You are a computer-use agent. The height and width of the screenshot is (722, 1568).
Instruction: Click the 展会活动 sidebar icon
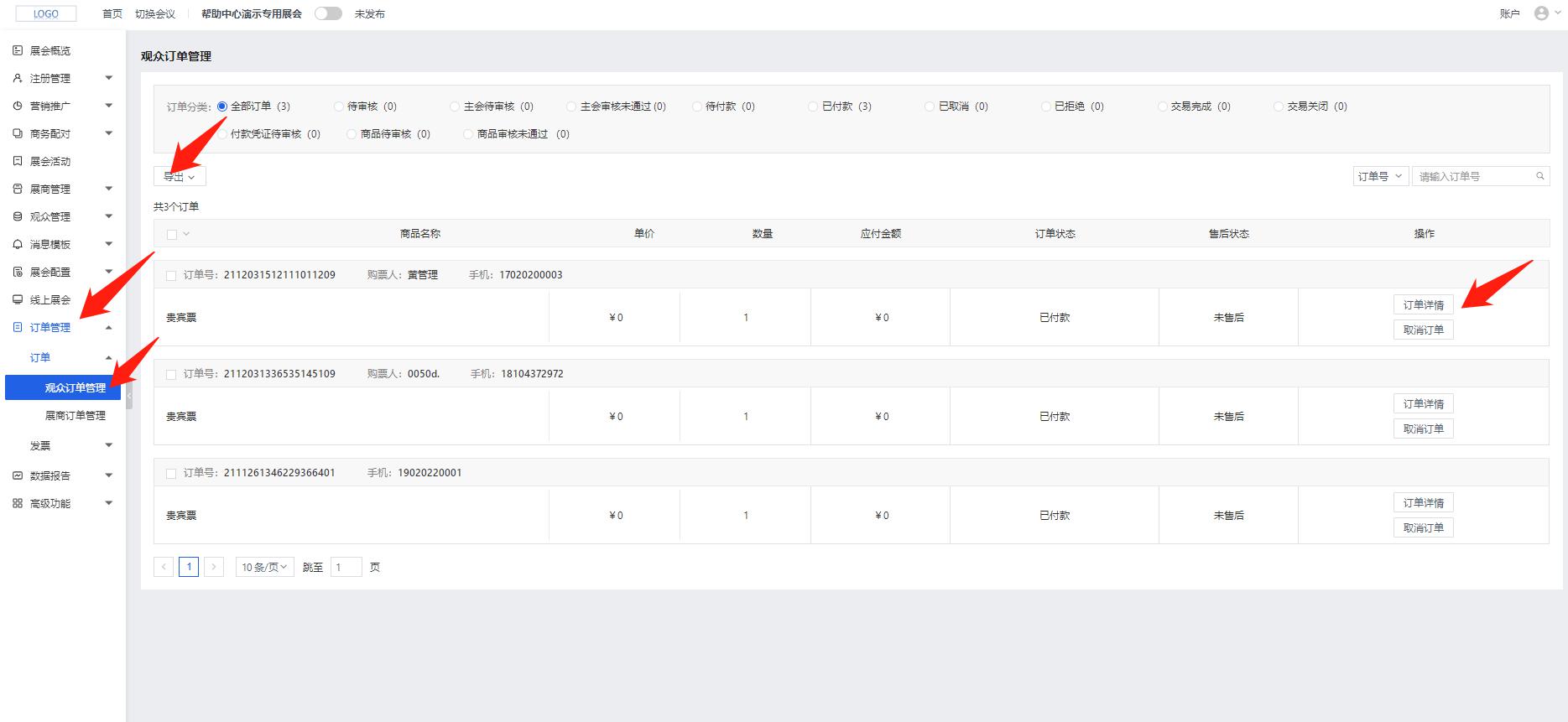pyautogui.click(x=18, y=161)
